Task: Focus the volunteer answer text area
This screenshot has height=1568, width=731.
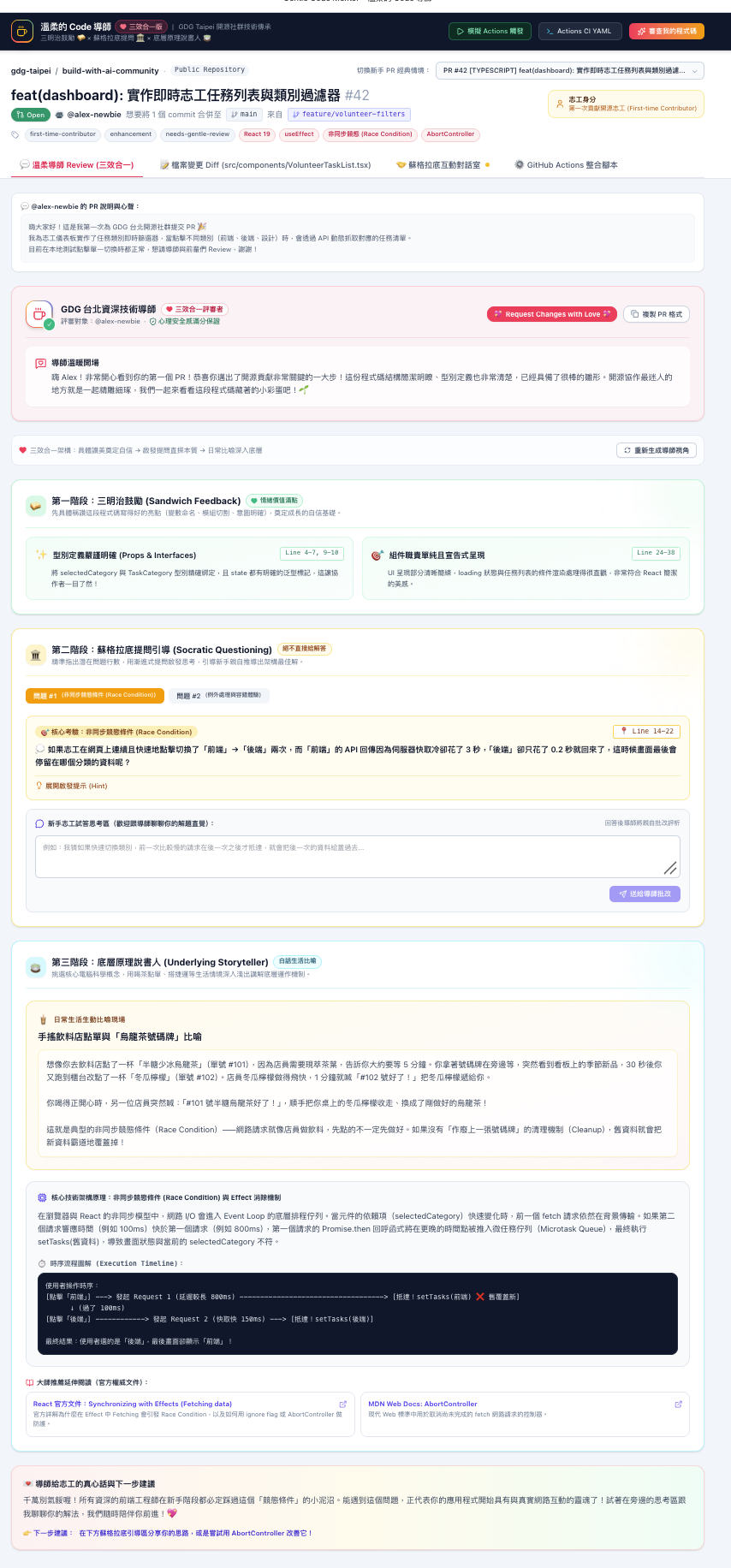Action: pos(358,857)
